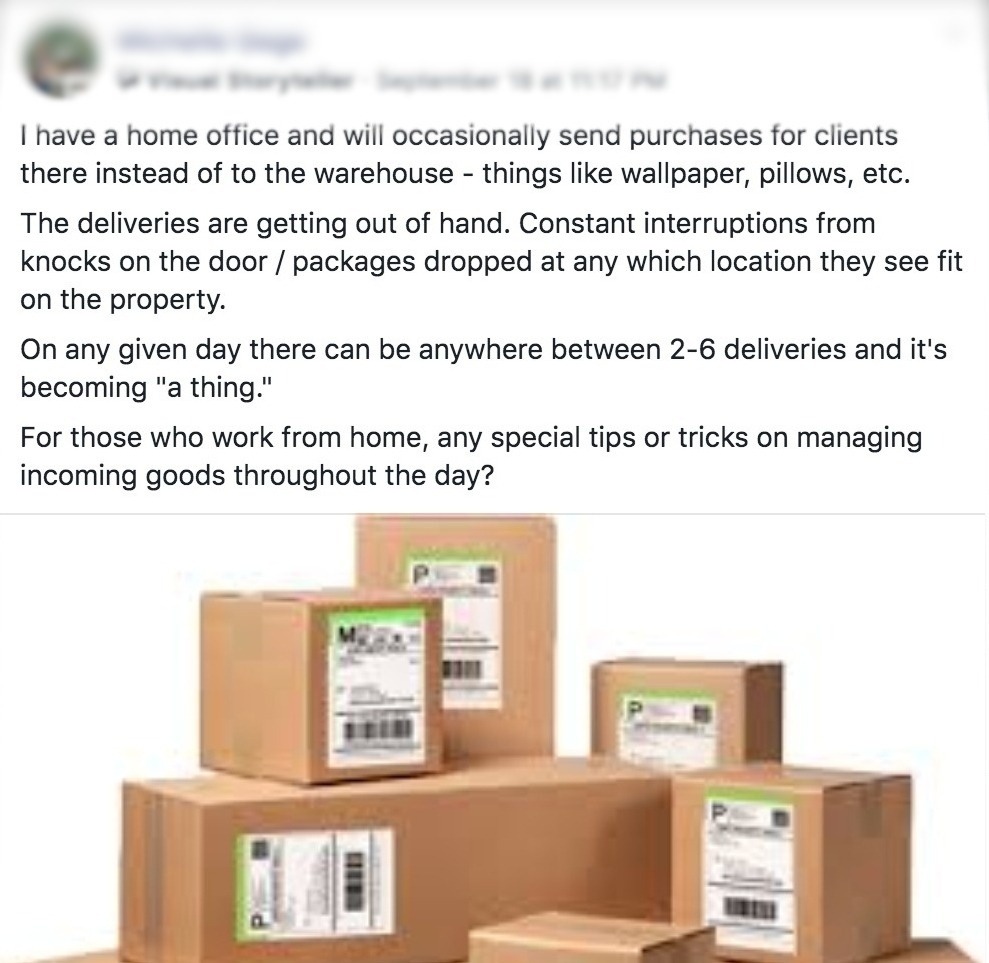The image size is (989, 963).
Task: Click the question about managing incoming goods
Action: point(471,456)
